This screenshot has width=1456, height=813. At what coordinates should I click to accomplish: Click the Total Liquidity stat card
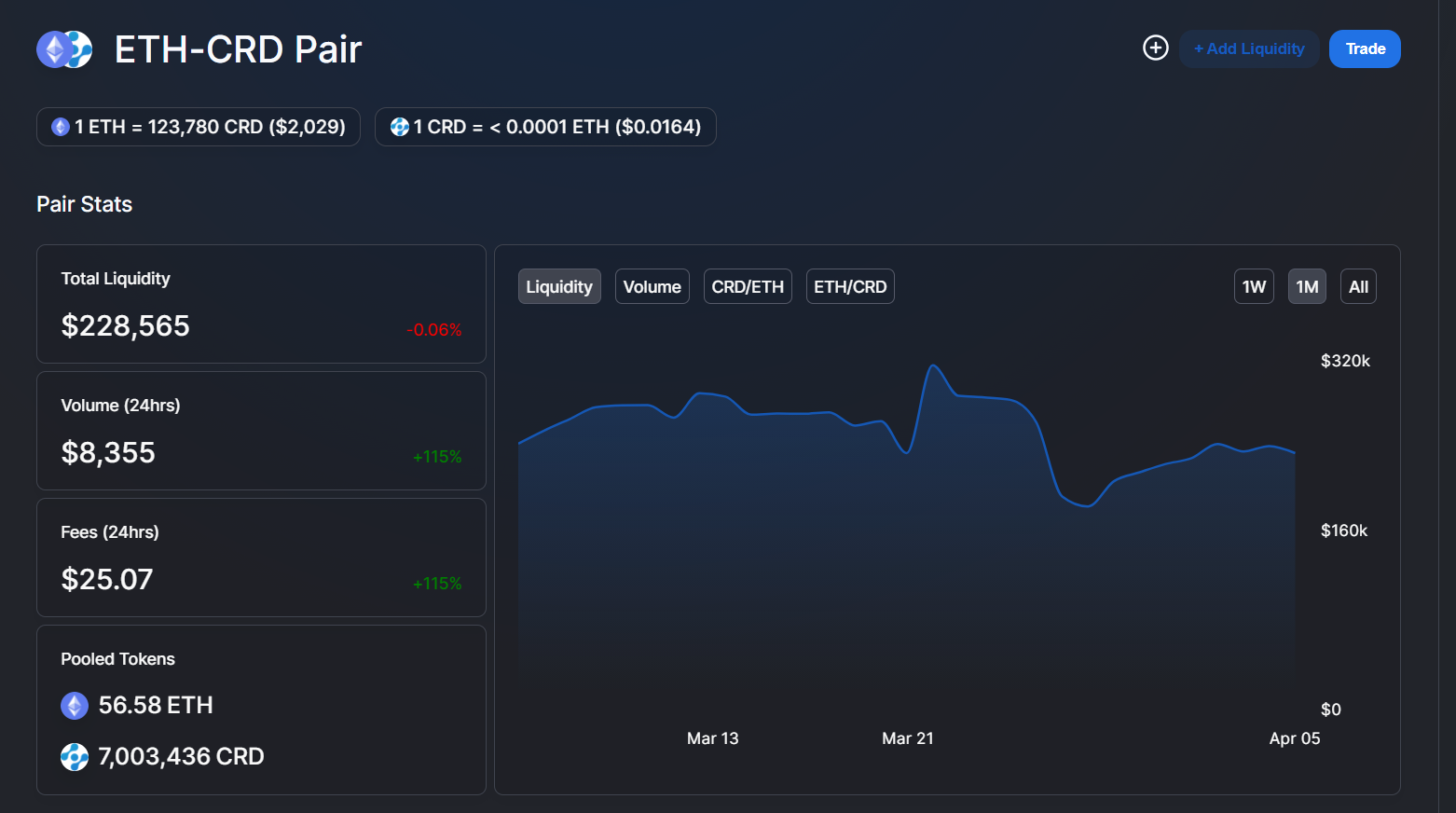click(261, 304)
